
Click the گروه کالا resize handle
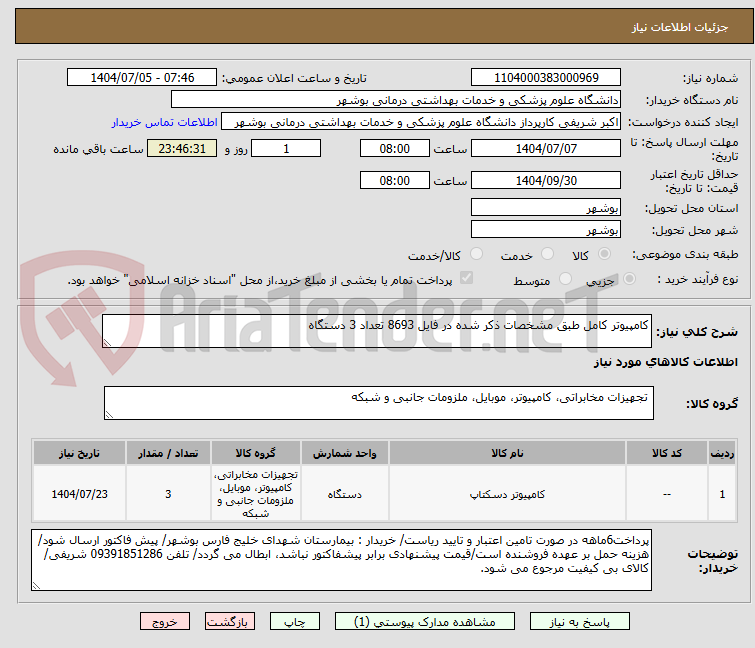pyautogui.click(x=109, y=415)
